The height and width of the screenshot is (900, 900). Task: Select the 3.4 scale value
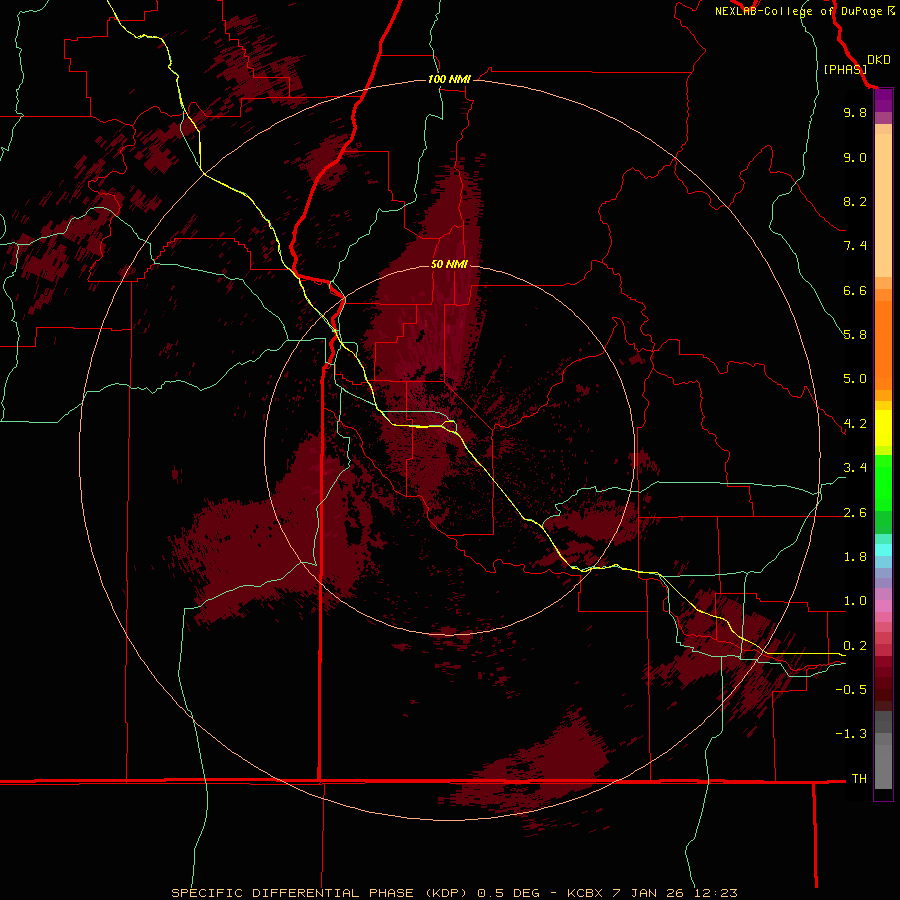855,468
